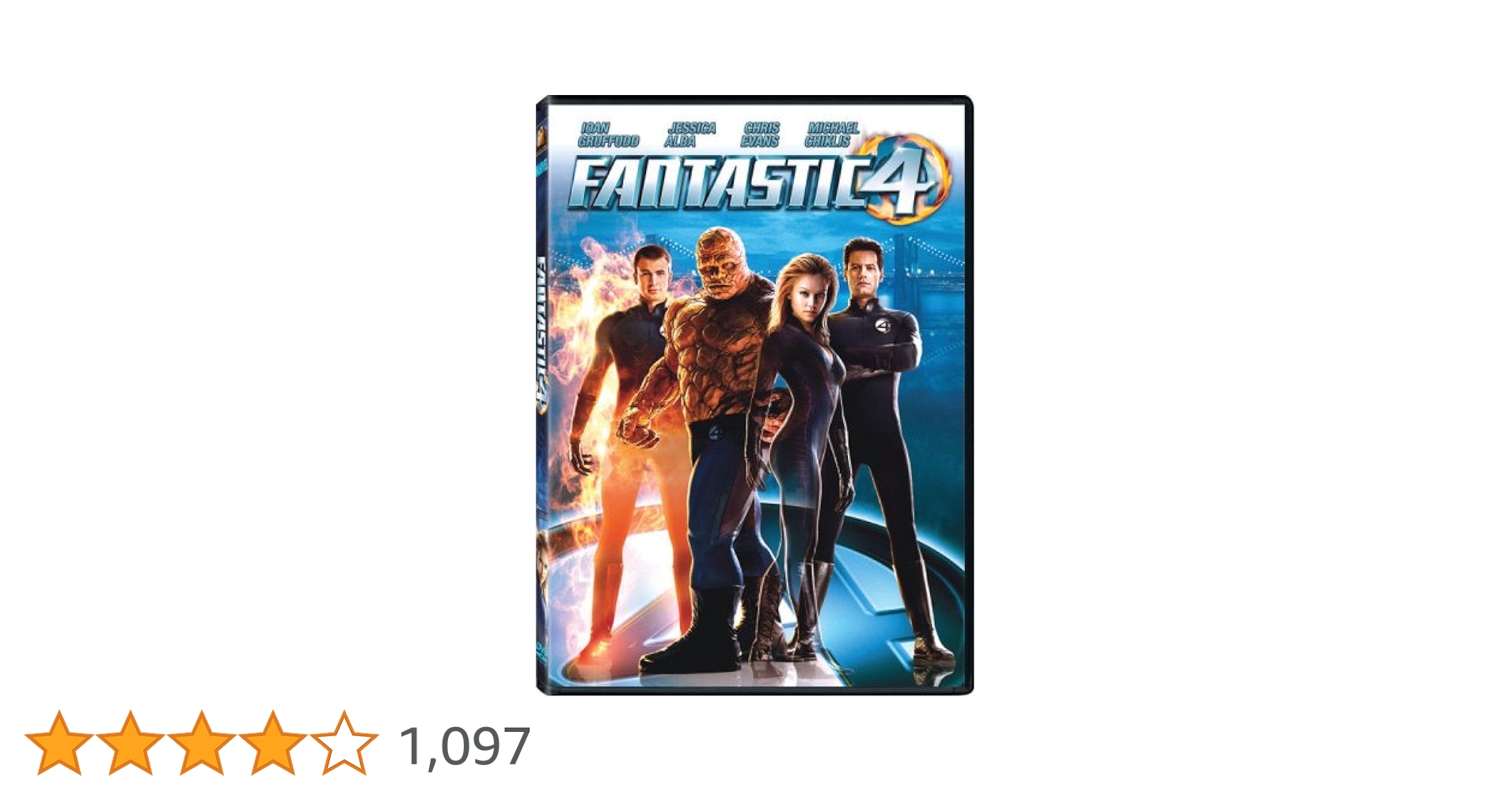Click the Chris Evans name on cover
Screen dimensions: 1512x792
761,135
